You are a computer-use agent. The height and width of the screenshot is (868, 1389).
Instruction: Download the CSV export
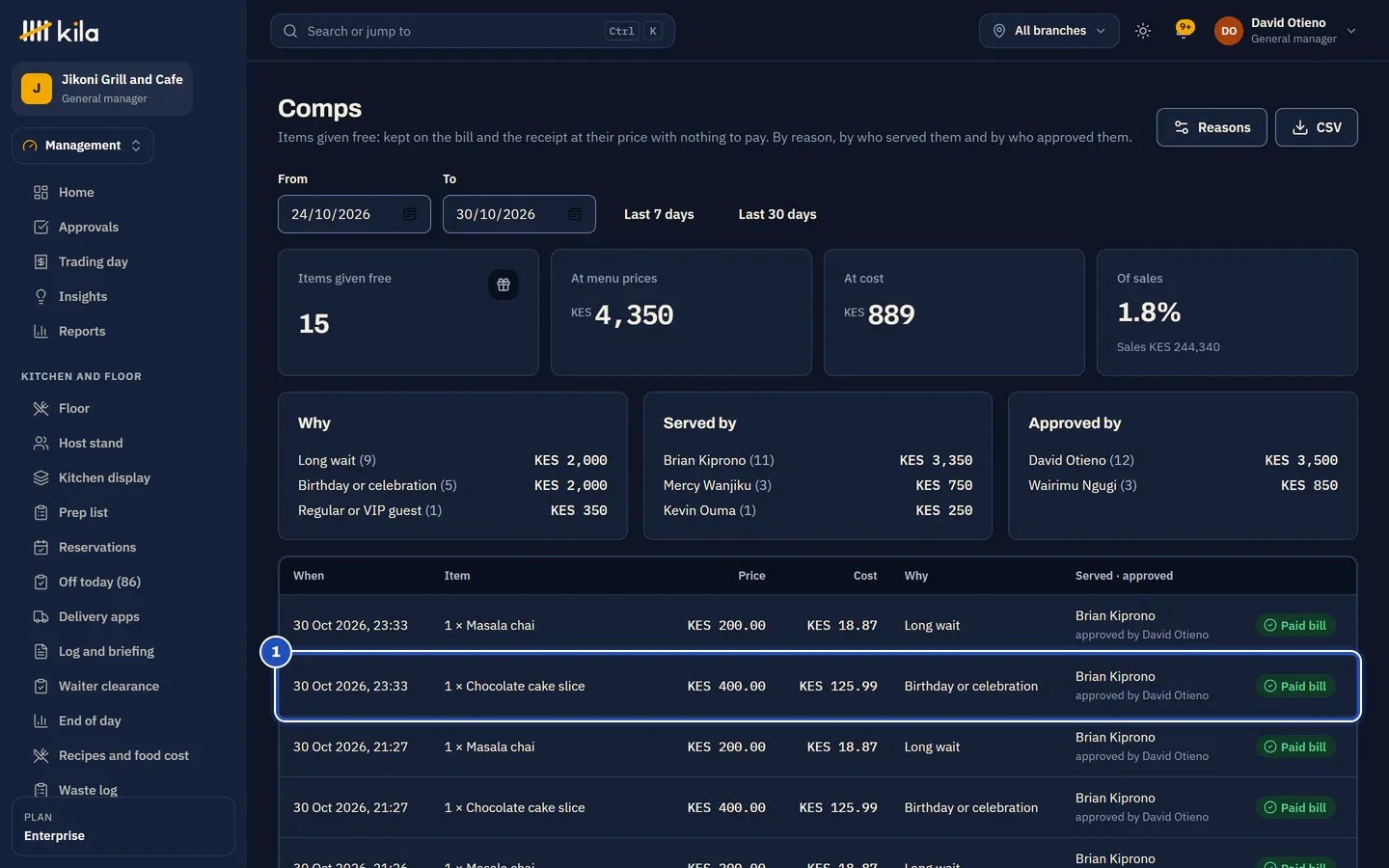pos(1317,127)
